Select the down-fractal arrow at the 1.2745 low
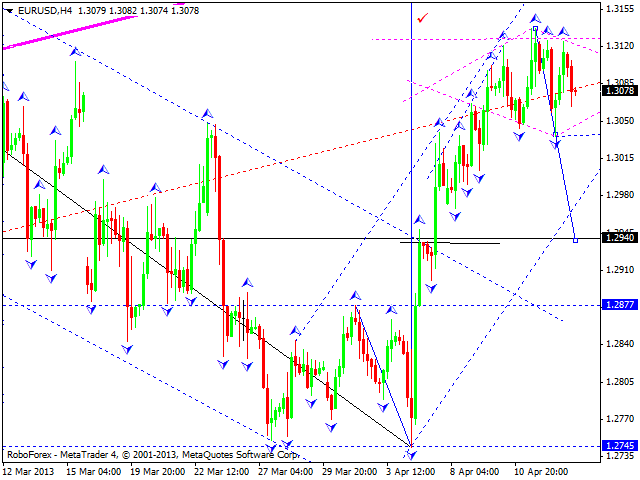The width and height of the screenshot is (640, 480). click(411, 454)
